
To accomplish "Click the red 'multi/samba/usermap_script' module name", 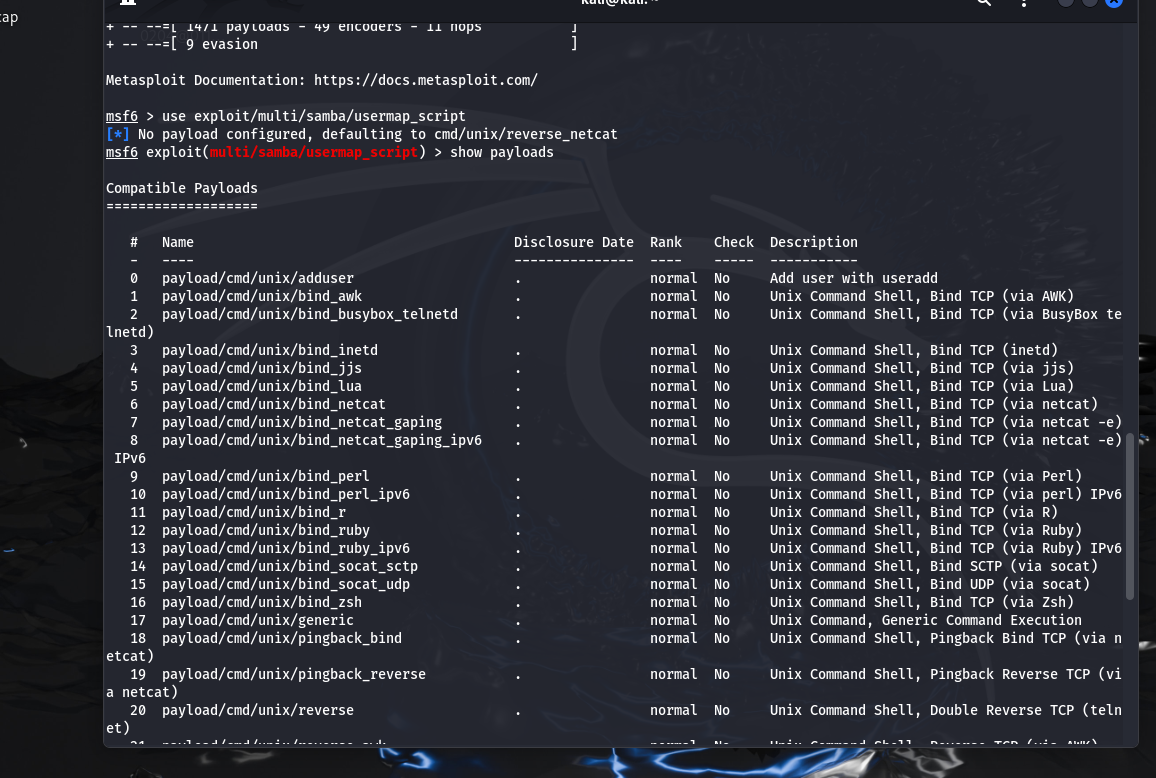I will click(x=313, y=152).
